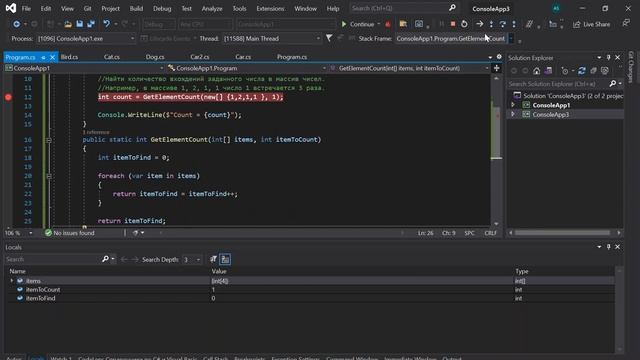Image resolution: width=640 pixels, height=360 pixels.
Task: Stop debugging with the red square icon
Action: click(x=453, y=24)
